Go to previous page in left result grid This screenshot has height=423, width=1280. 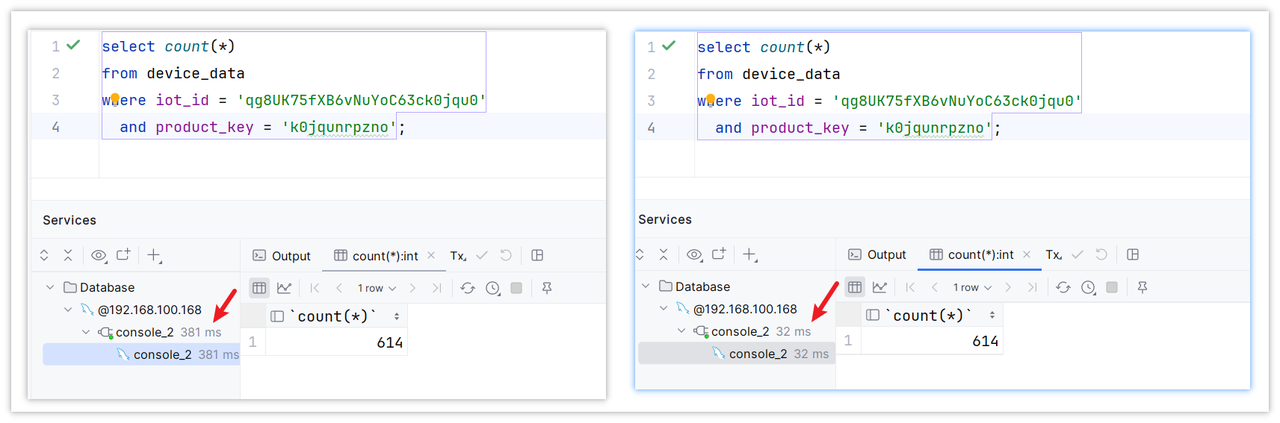click(339, 288)
